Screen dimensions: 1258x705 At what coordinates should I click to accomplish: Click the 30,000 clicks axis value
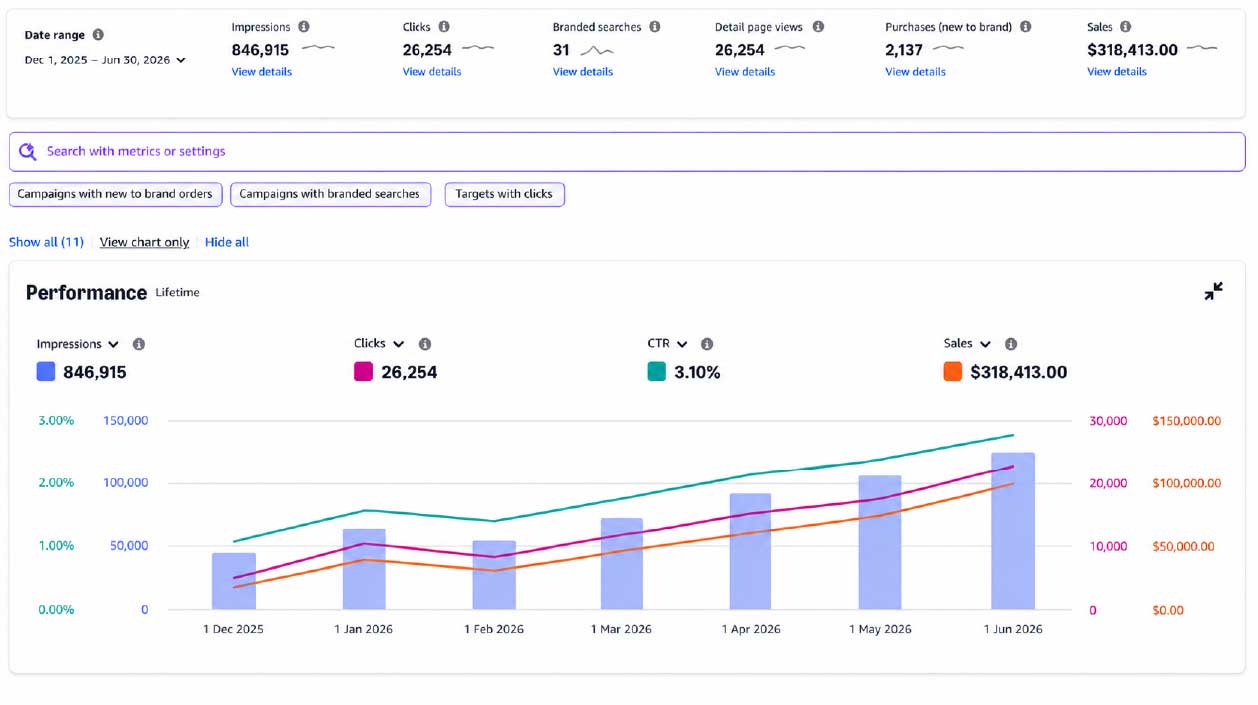coord(1108,421)
